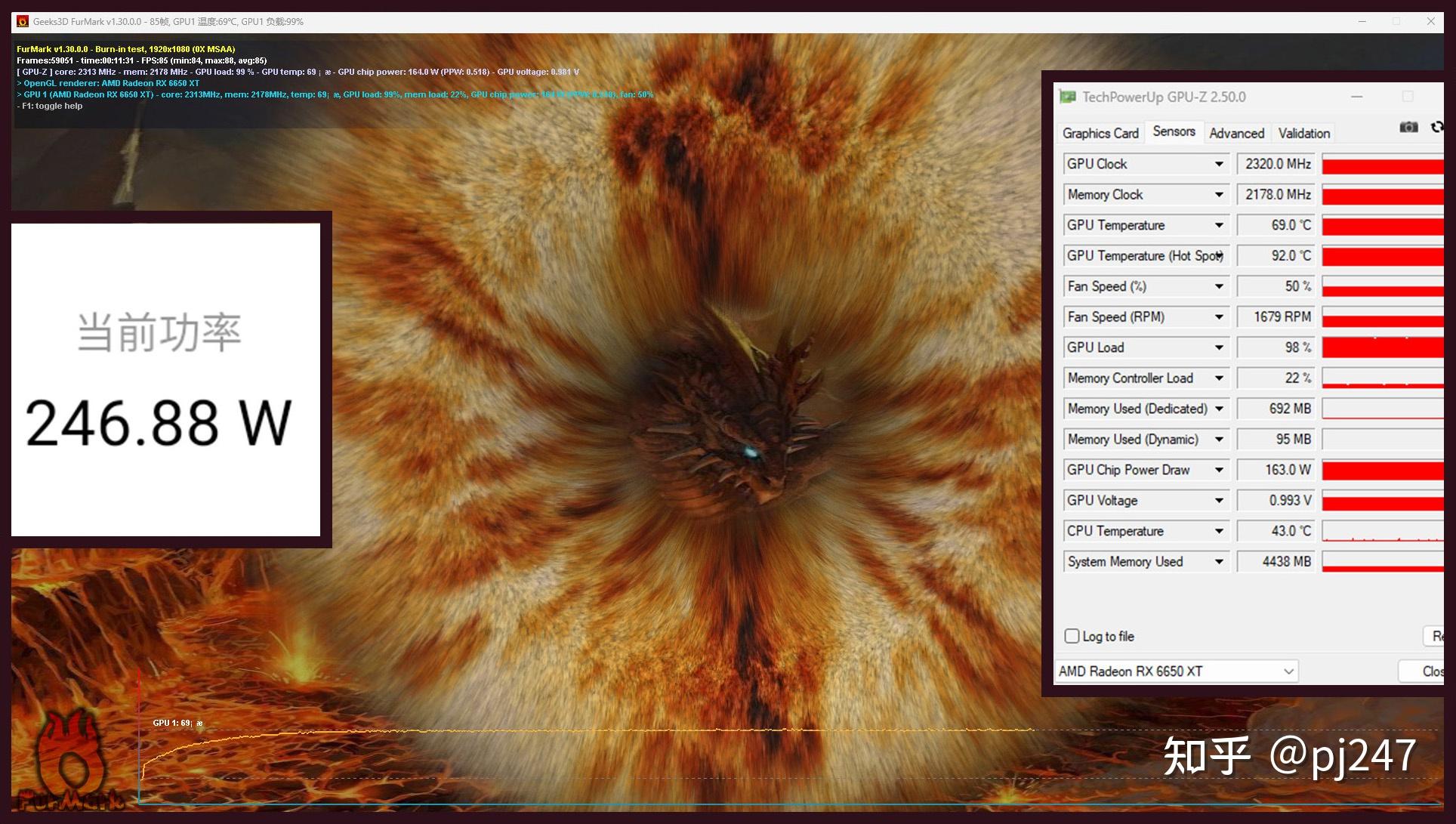The width and height of the screenshot is (1456, 824).
Task: Open Memory Controller Load dropdown
Action: [x=1219, y=378]
